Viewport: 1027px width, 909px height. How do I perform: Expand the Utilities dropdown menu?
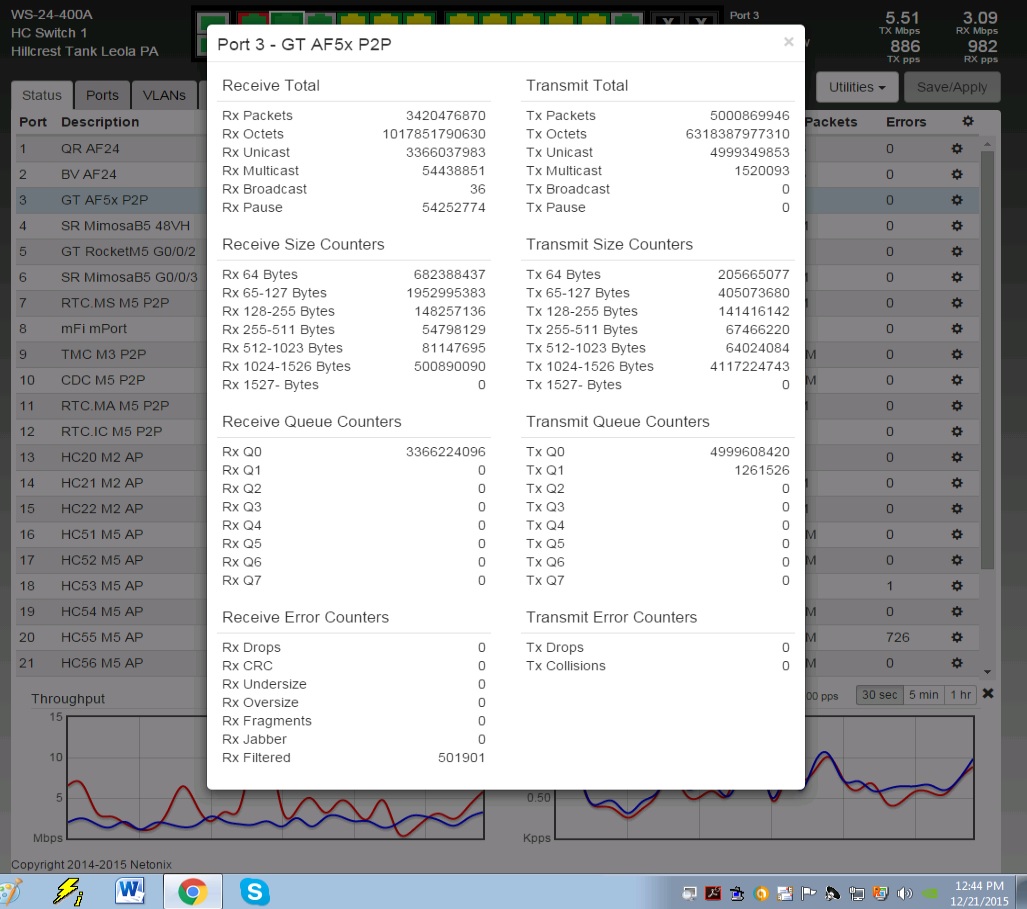pos(857,87)
